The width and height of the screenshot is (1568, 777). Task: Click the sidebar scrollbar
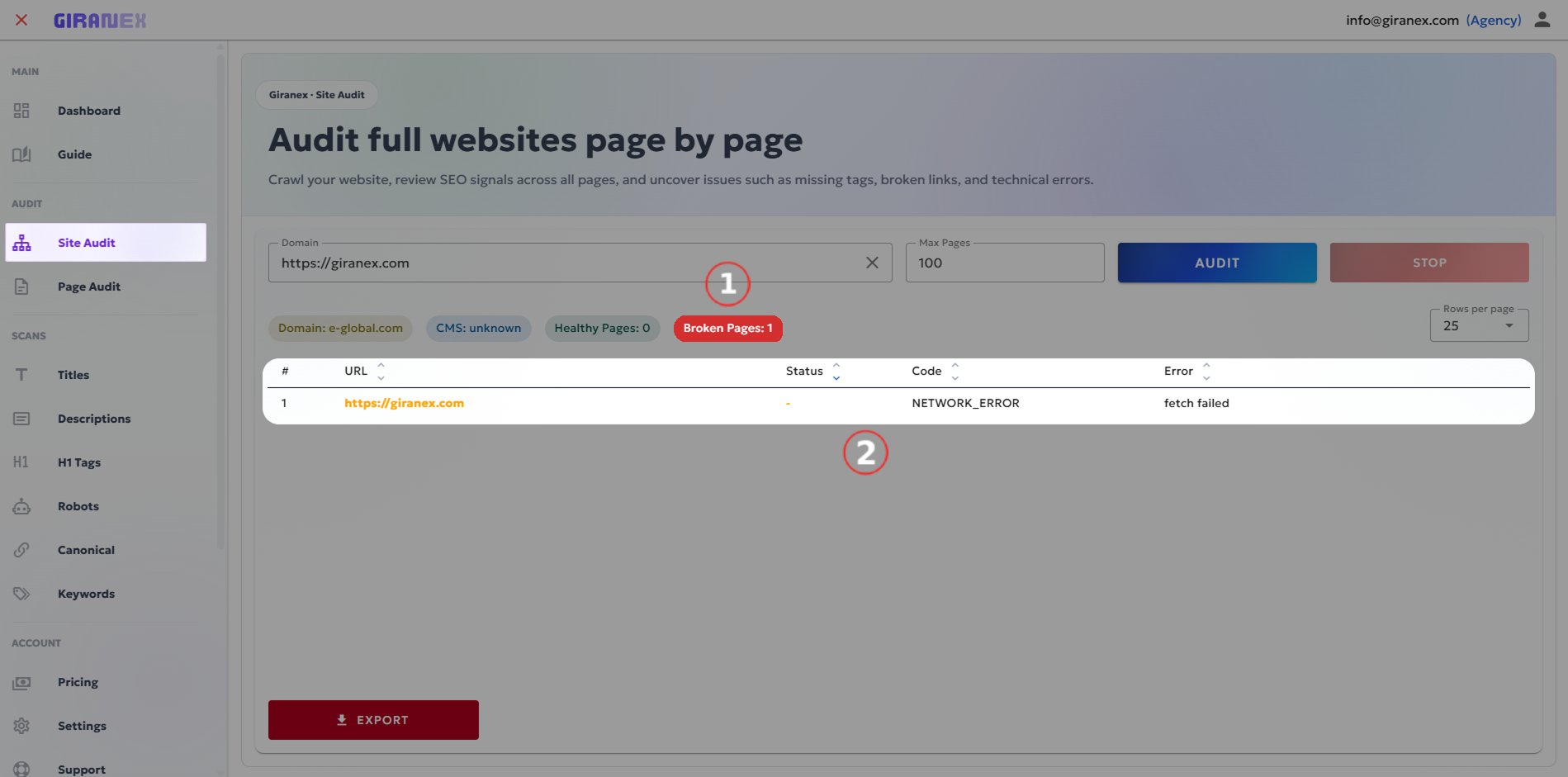220,301
